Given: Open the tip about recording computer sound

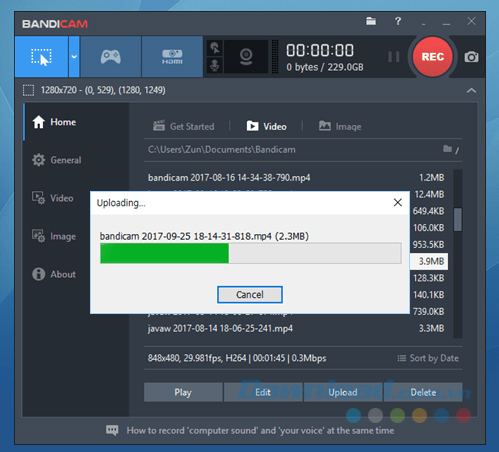Looking at the screenshot, I should [x=260, y=430].
